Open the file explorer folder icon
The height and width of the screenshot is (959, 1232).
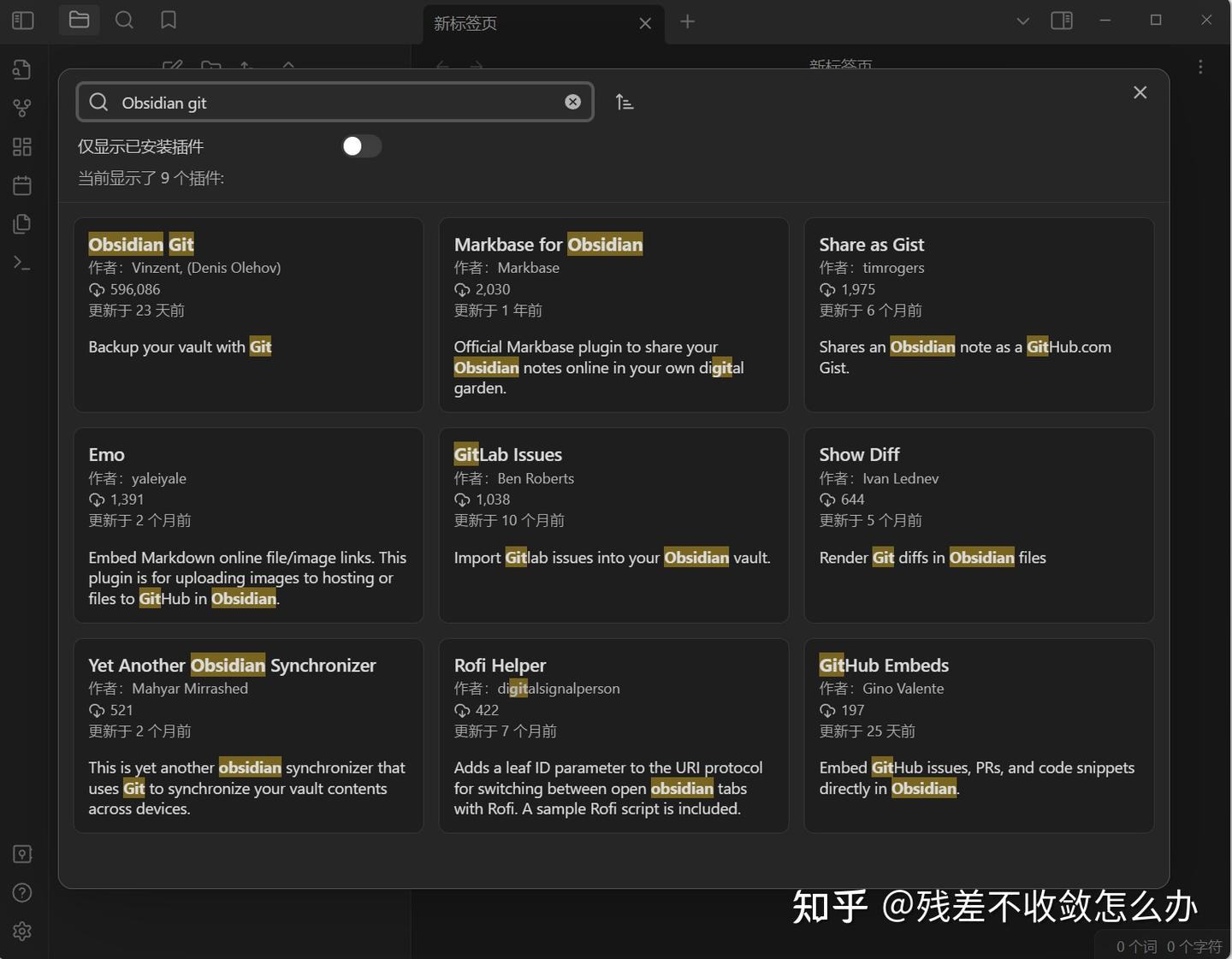pos(79,20)
